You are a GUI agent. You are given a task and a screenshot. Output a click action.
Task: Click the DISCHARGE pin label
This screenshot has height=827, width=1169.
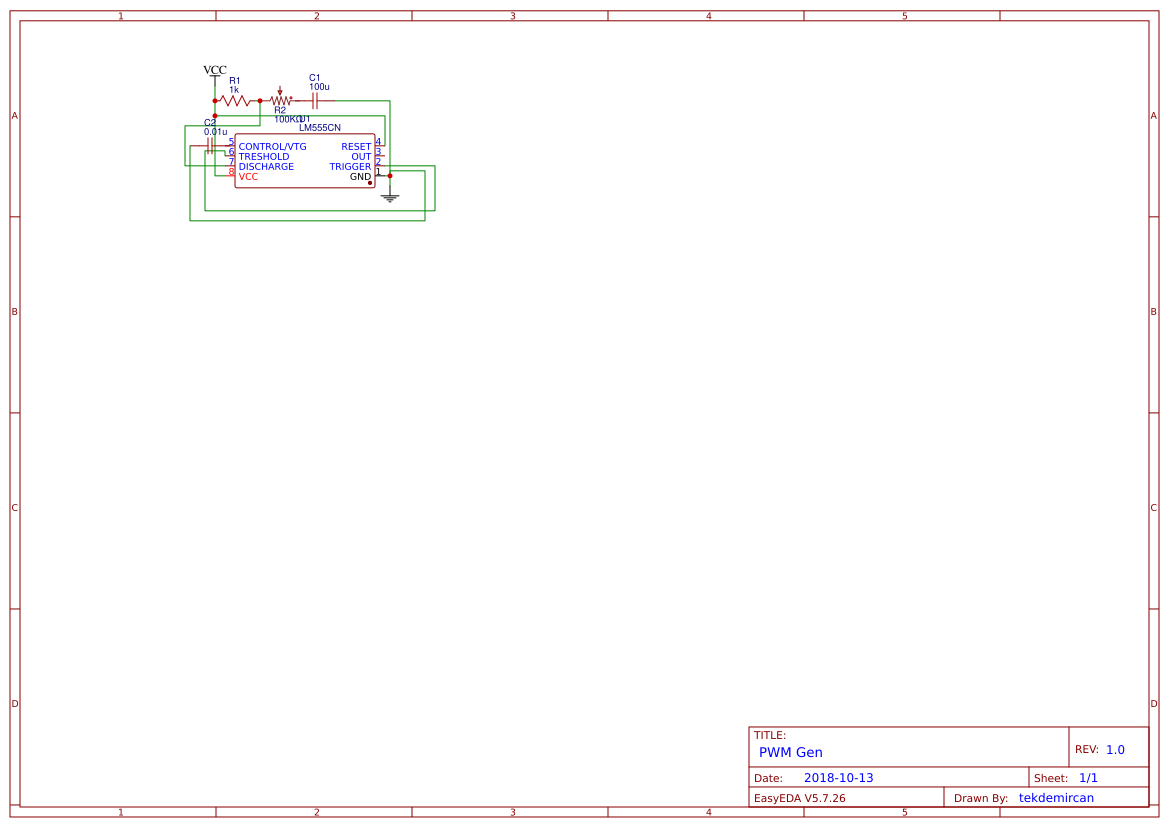point(267,166)
